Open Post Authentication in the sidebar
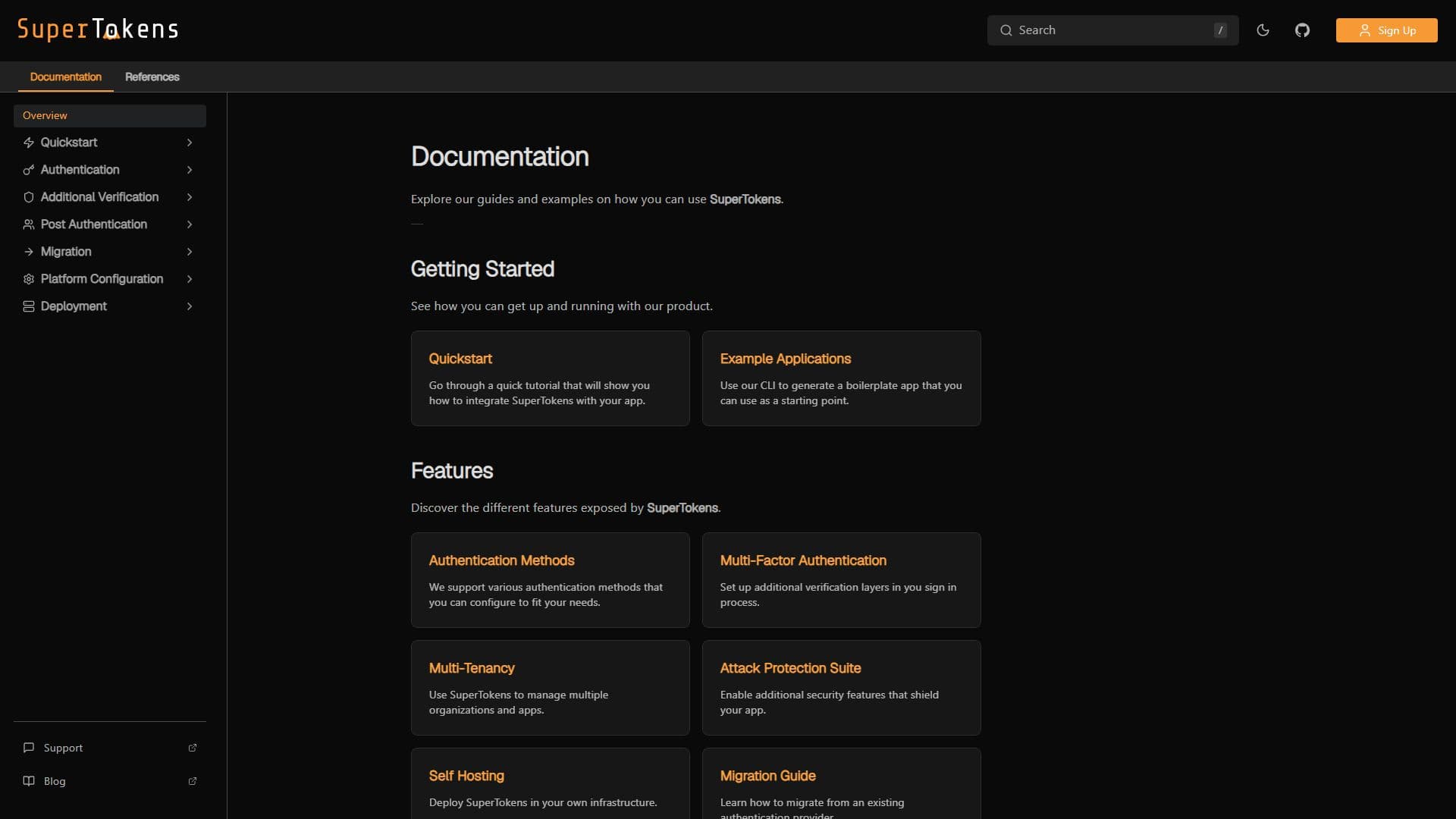1456x819 pixels. pos(110,224)
